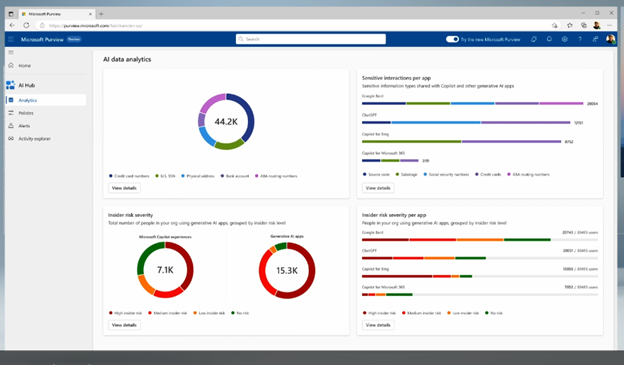Open the settings gear icon
Screen dimensions: 624x365
point(564,39)
